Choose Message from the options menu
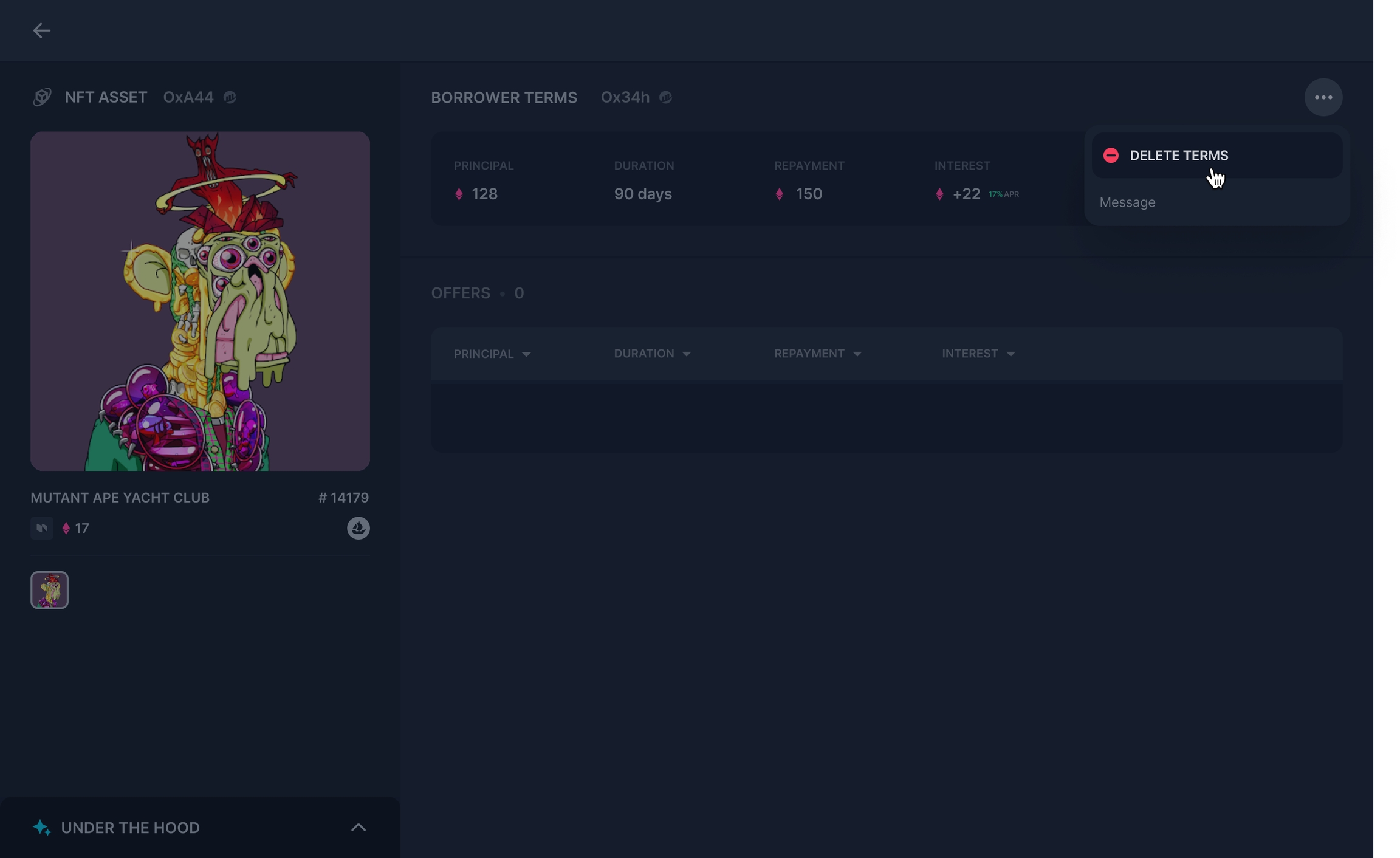The height and width of the screenshot is (858, 1400). [1127, 202]
